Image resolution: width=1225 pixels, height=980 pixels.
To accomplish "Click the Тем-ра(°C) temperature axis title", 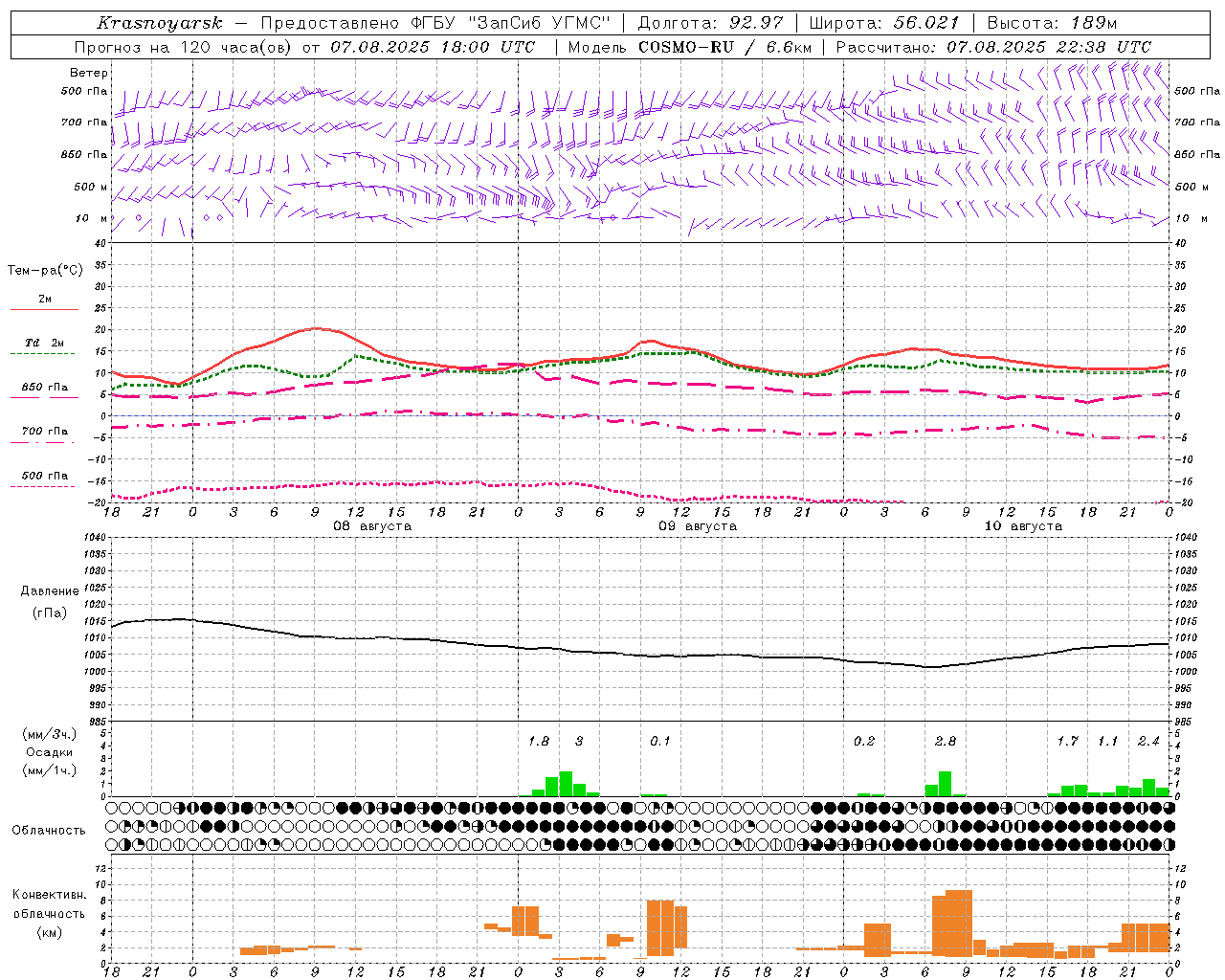I will tap(45, 271).
